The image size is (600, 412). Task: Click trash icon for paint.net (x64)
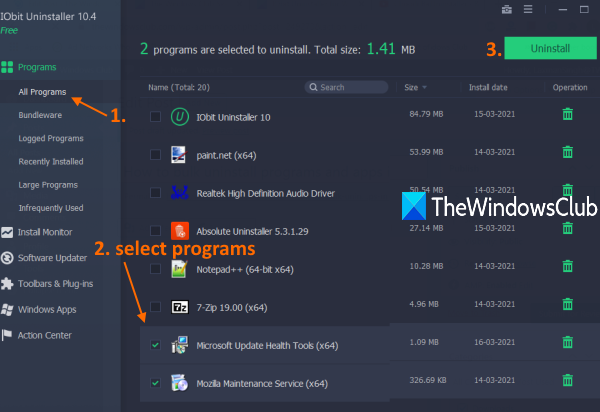567,152
